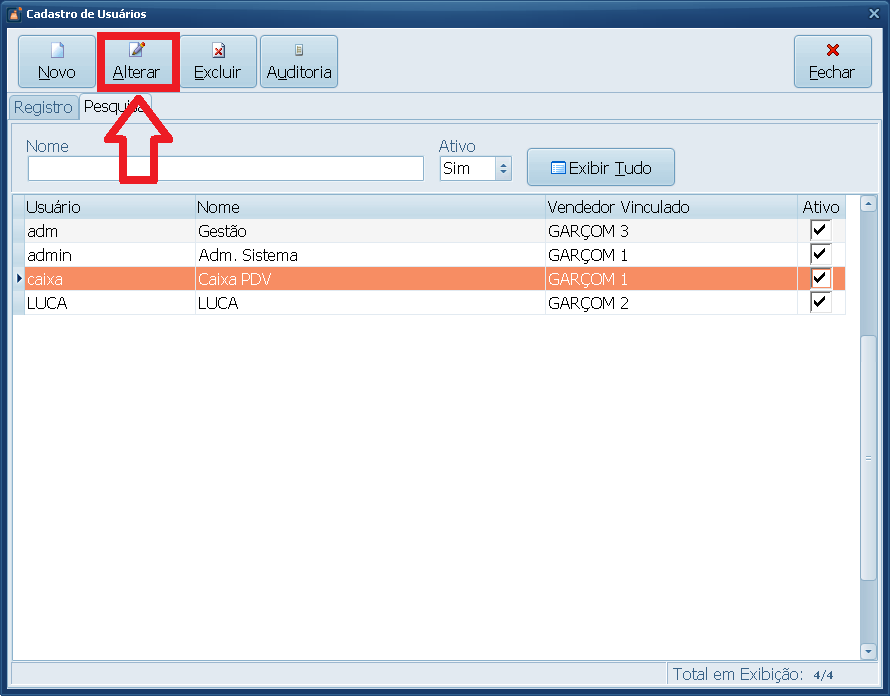Viewport: 890px width, 696px height.
Task: Toggle Ativo checkbox for adm user
Action: (x=821, y=230)
